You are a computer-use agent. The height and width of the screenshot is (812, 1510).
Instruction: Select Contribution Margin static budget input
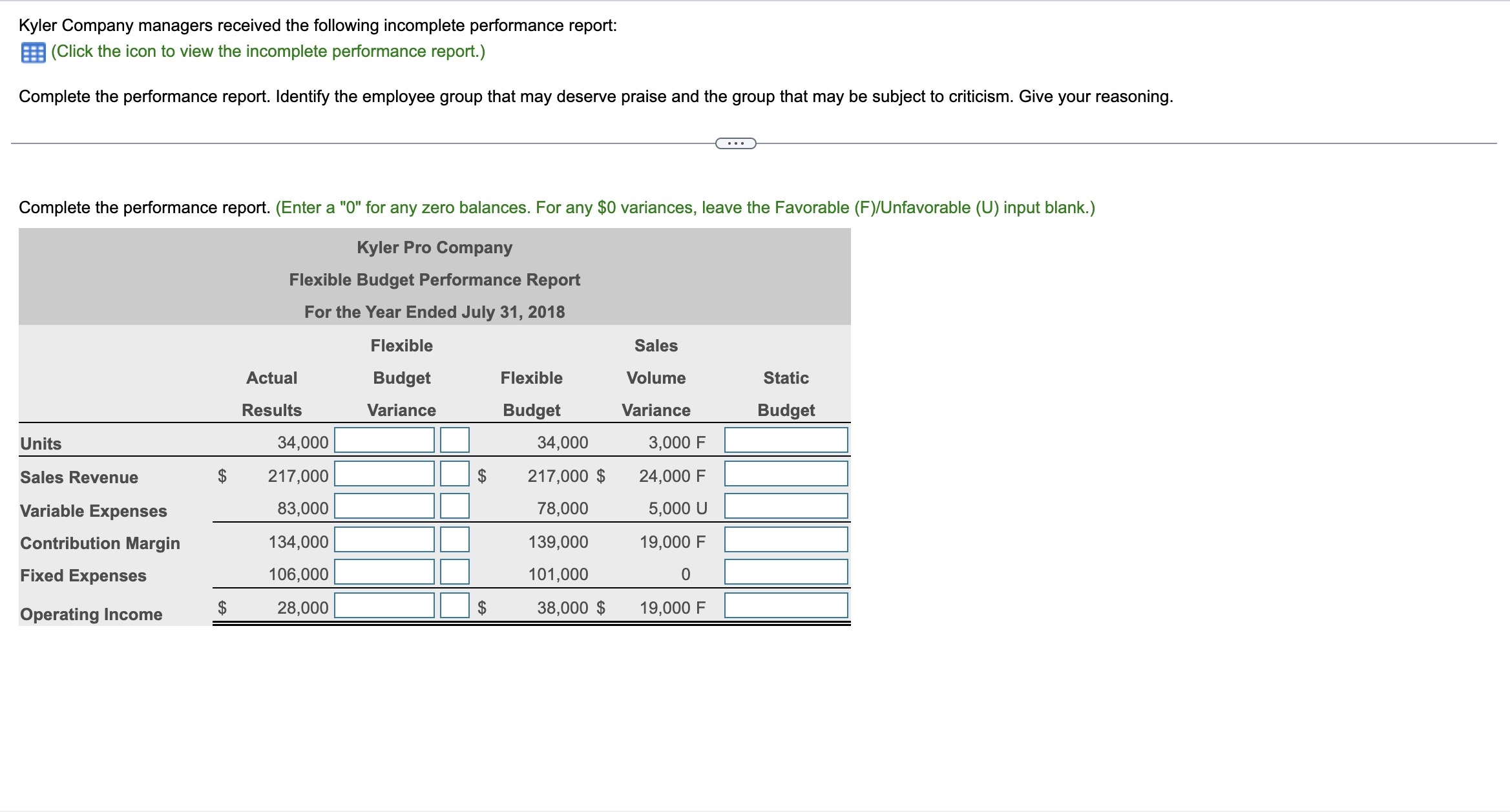coord(786,540)
